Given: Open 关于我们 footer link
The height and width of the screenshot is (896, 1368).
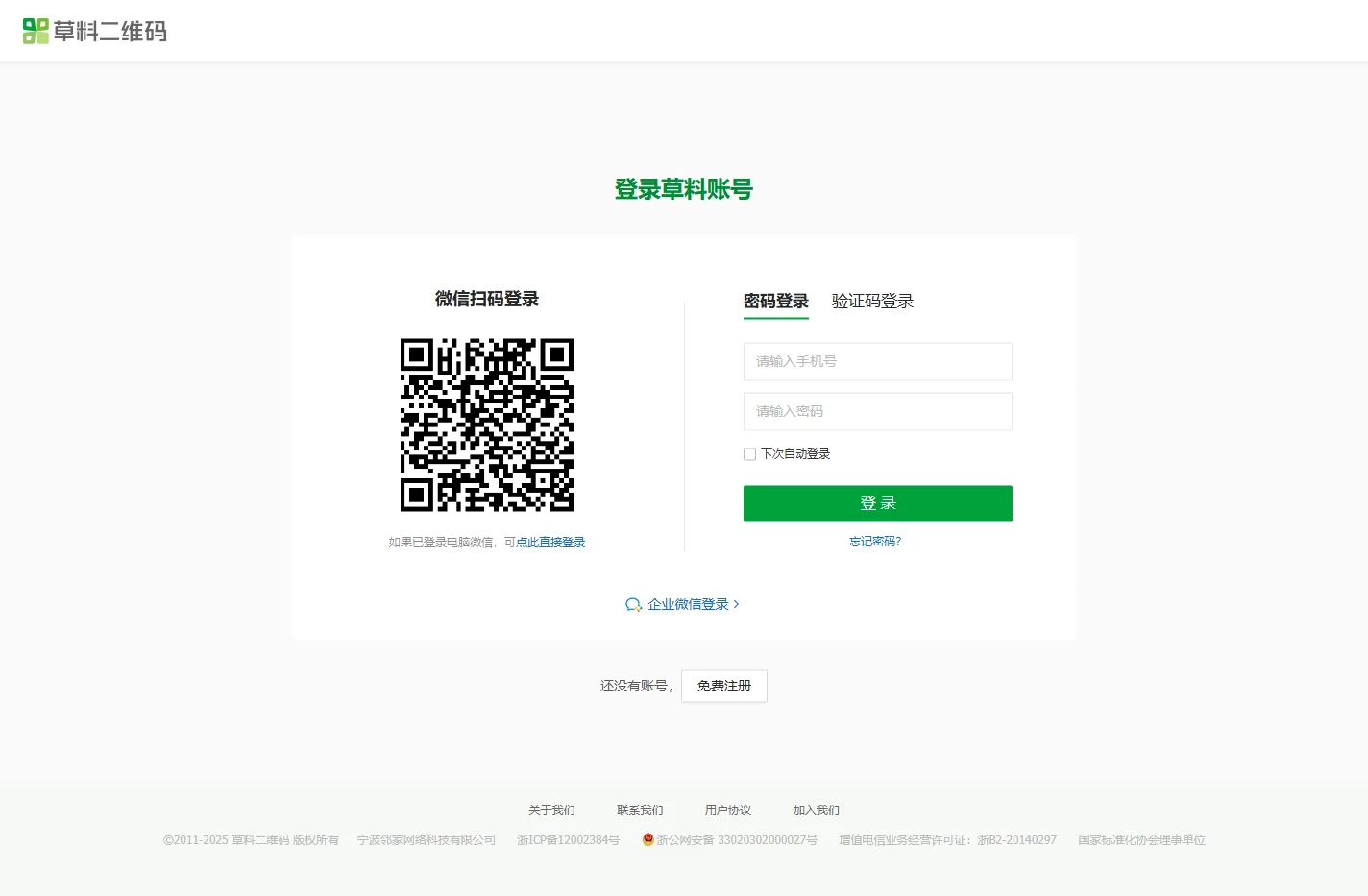Looking at the screenshot, I should tap(551, 811).
